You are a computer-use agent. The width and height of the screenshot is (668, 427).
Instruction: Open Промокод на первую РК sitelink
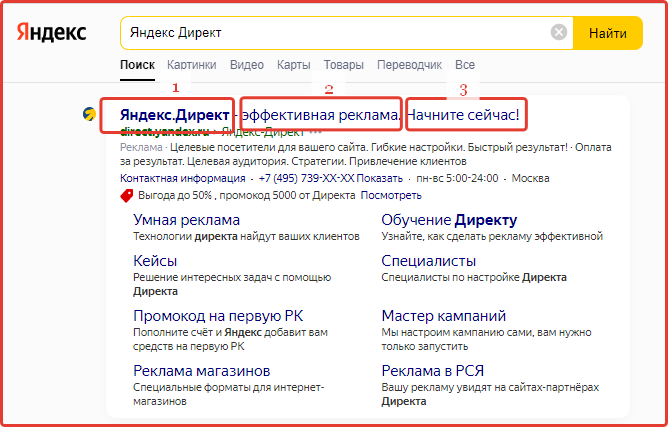pos(218,316)
